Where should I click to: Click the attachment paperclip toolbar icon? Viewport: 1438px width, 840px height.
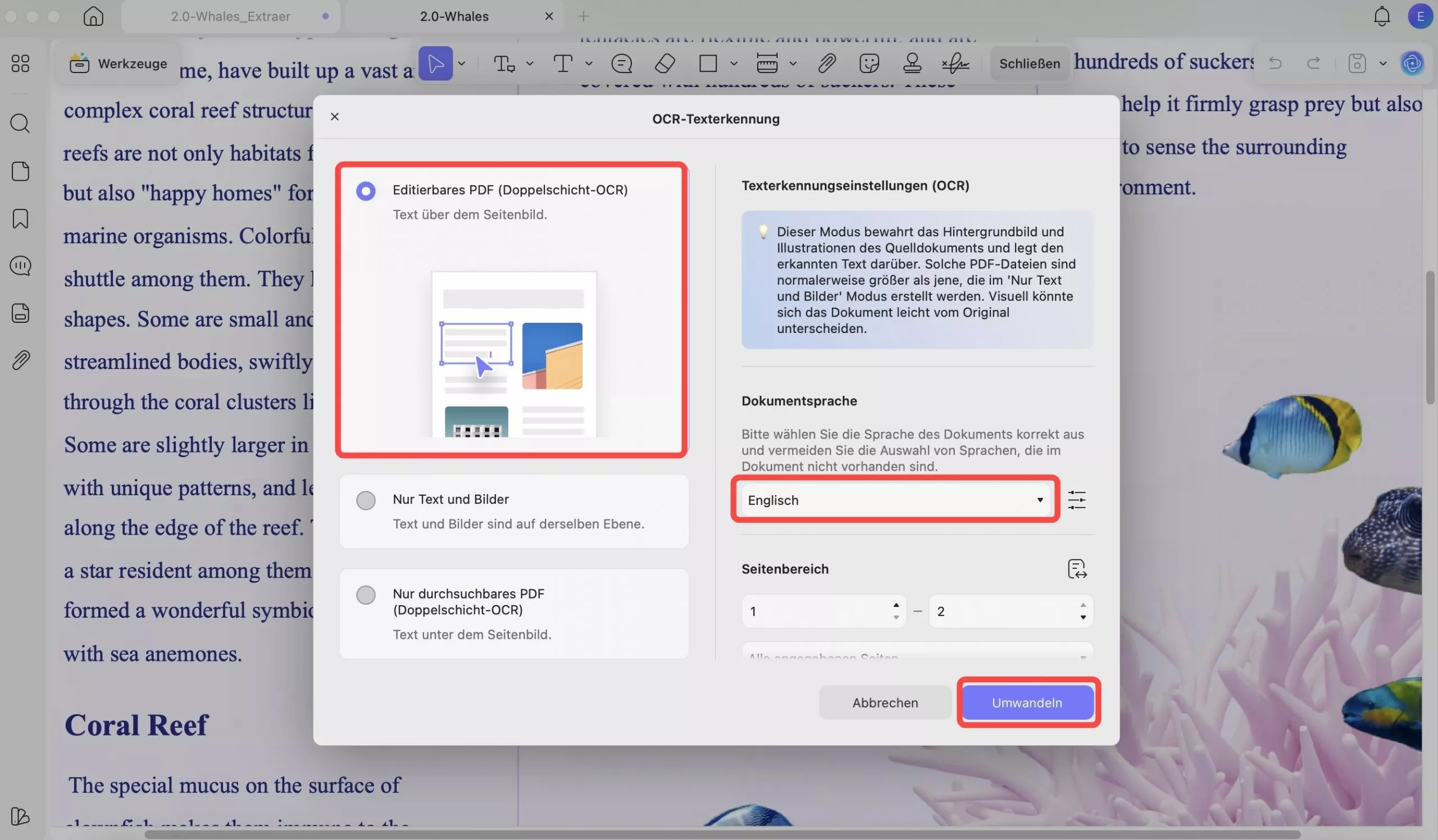826,63
